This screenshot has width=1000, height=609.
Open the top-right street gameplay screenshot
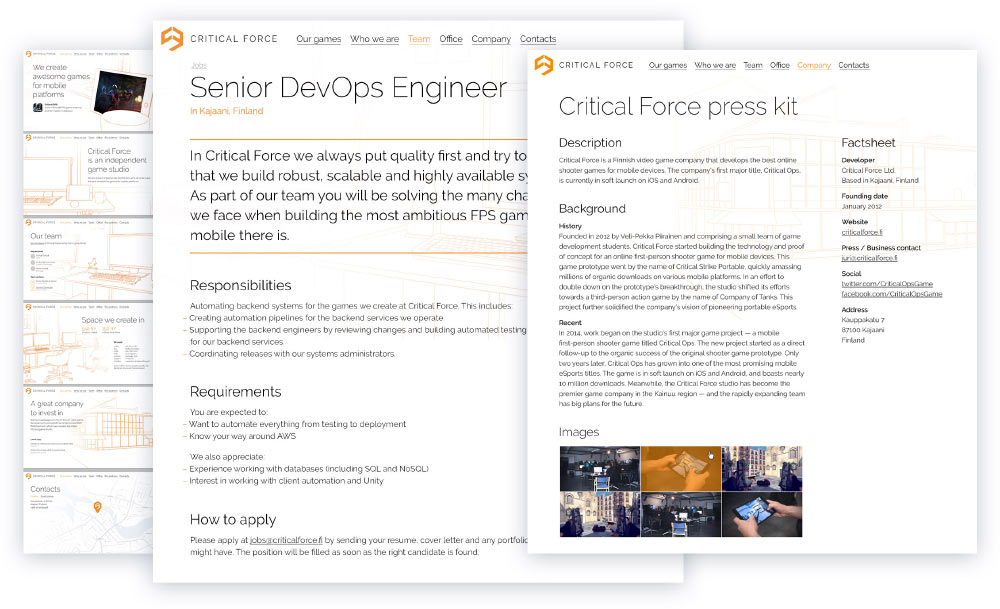click(761, 468)
